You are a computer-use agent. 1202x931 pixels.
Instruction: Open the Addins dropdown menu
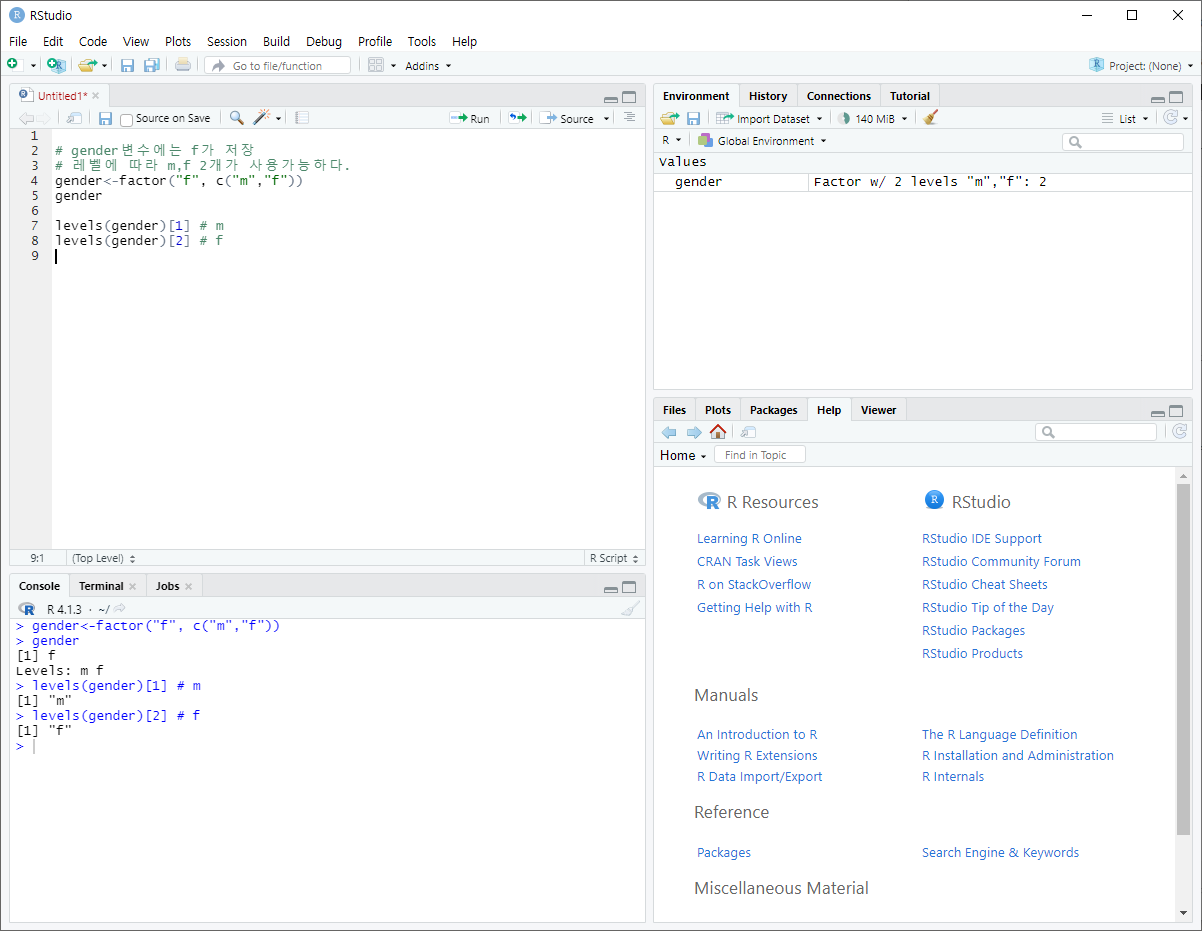[428, 66]
